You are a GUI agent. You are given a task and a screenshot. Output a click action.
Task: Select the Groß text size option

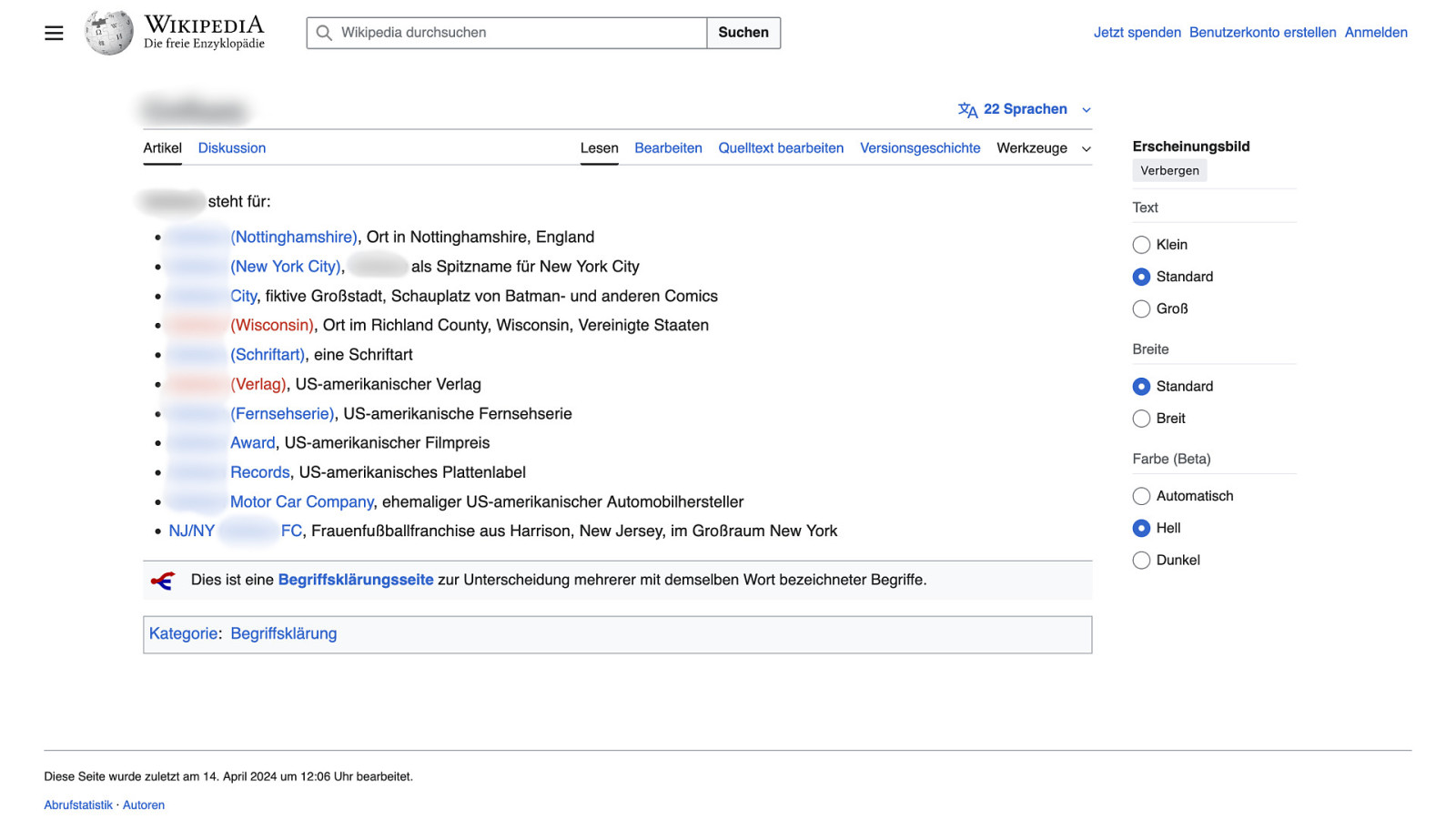pos(1141,309)
